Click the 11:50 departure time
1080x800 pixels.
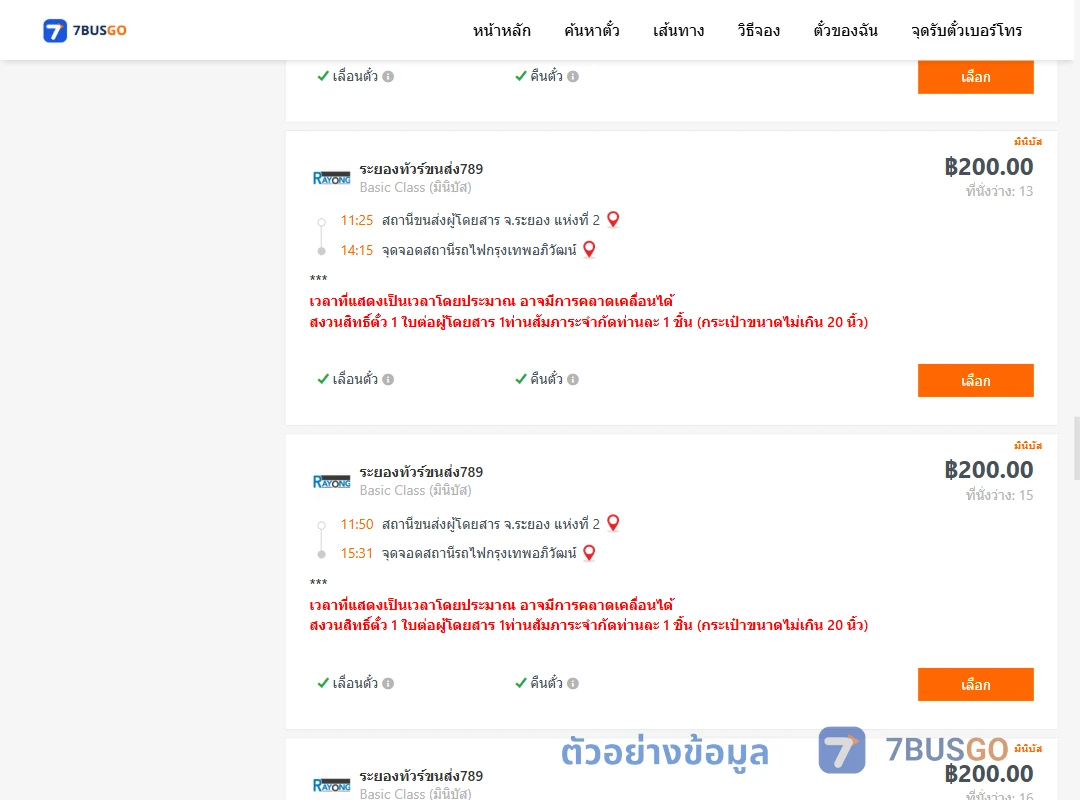pyautogui.click(x=357, y=524)
